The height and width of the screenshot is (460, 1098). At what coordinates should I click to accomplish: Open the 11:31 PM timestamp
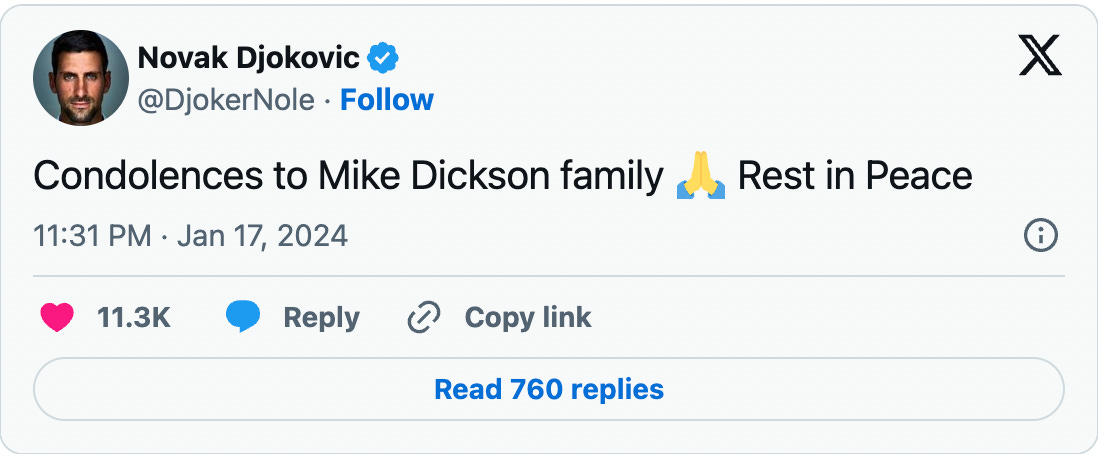click(92, 236)
